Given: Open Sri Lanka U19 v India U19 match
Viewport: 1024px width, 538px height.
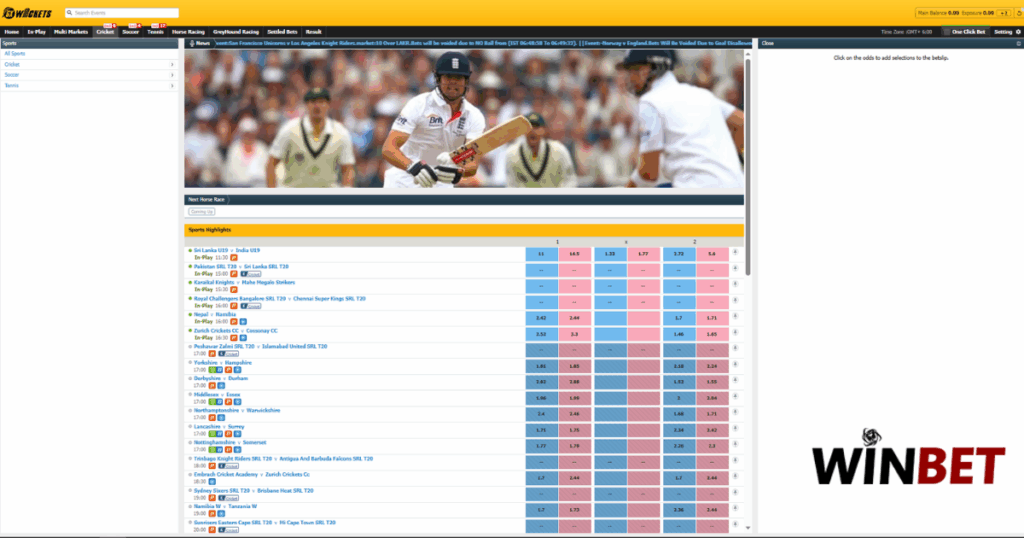Looking at the screenshot, I should tap(227, 250).
